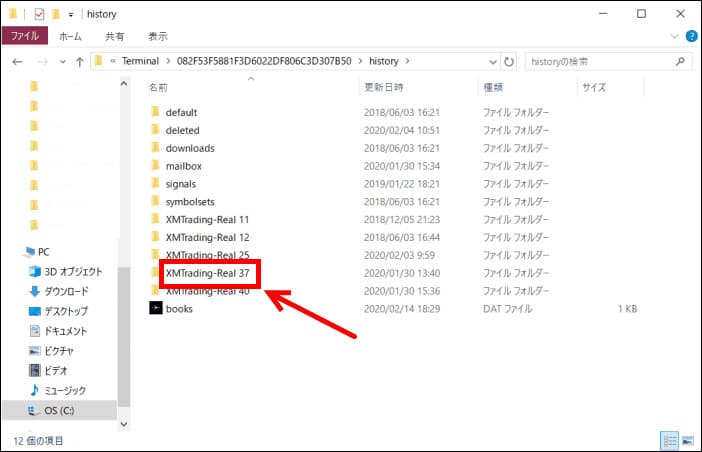Click the 3D オブジェクト folder icon
The image size is (702, 452).
click(x=37, y=271)
